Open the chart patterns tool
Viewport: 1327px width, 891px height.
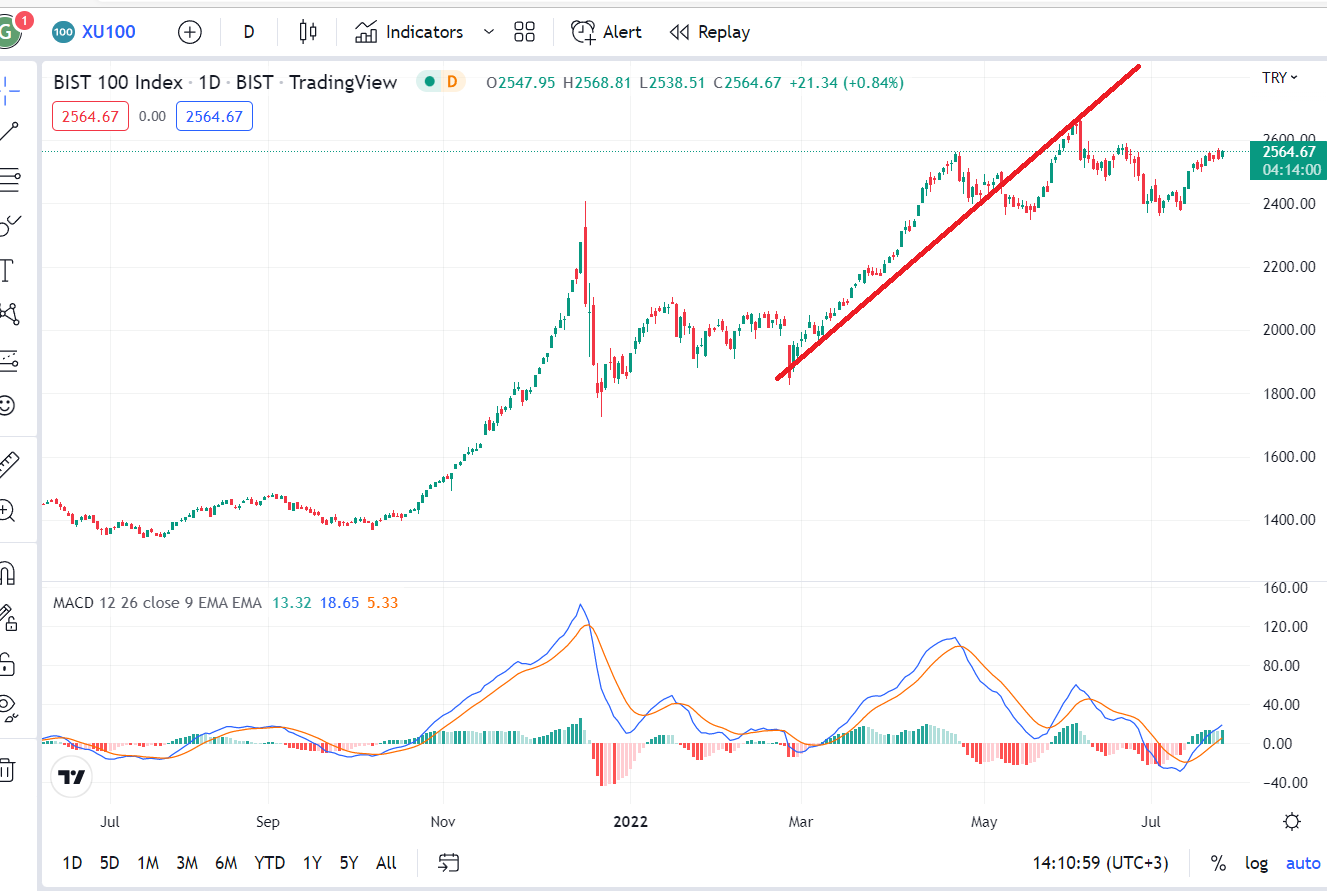[9, 314]
